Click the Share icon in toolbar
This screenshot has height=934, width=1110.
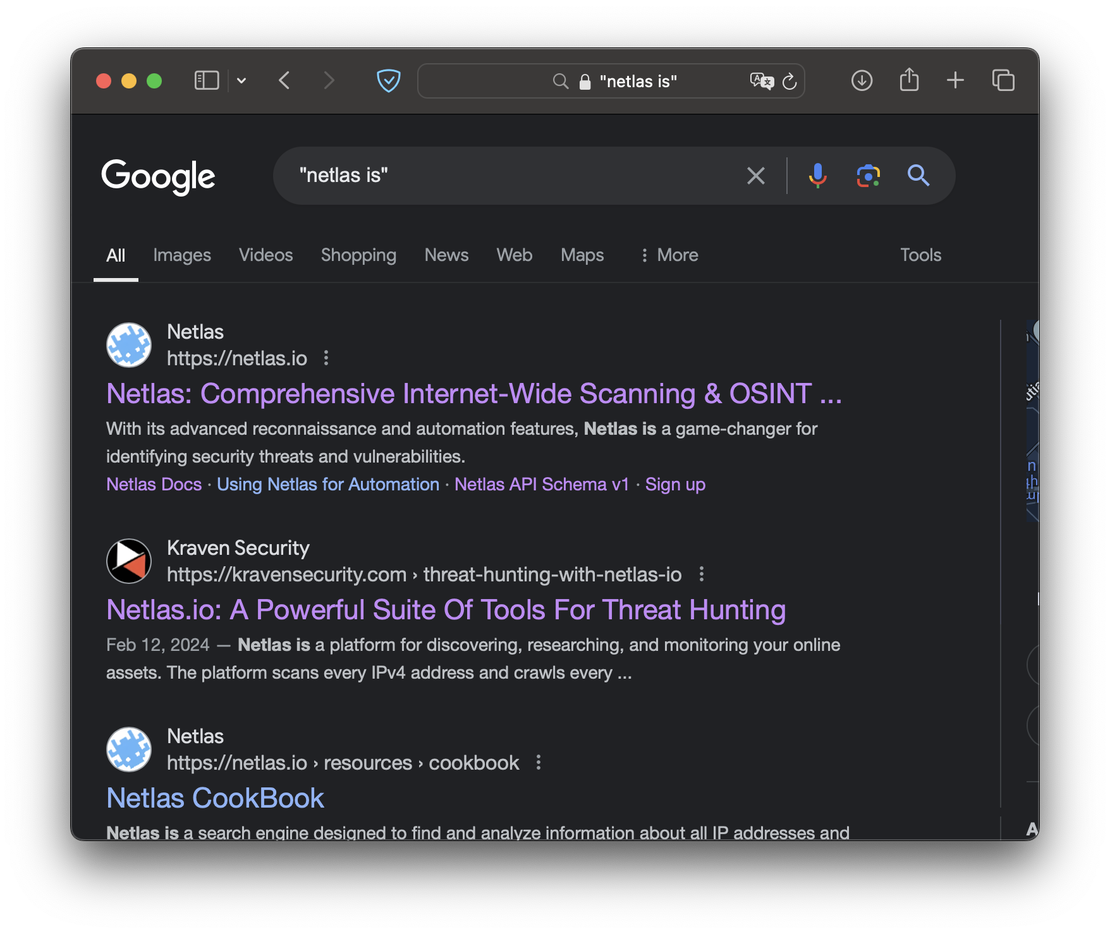click(x=909, y=80)
